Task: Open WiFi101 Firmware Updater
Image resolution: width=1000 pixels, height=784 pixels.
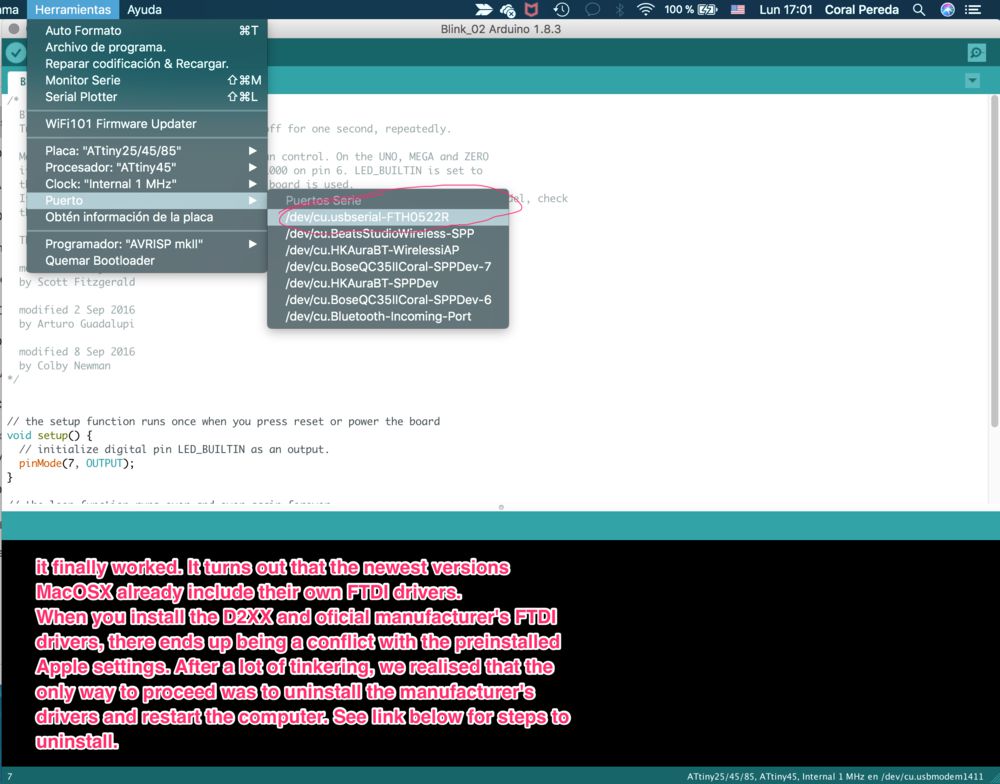Action: 147,124
